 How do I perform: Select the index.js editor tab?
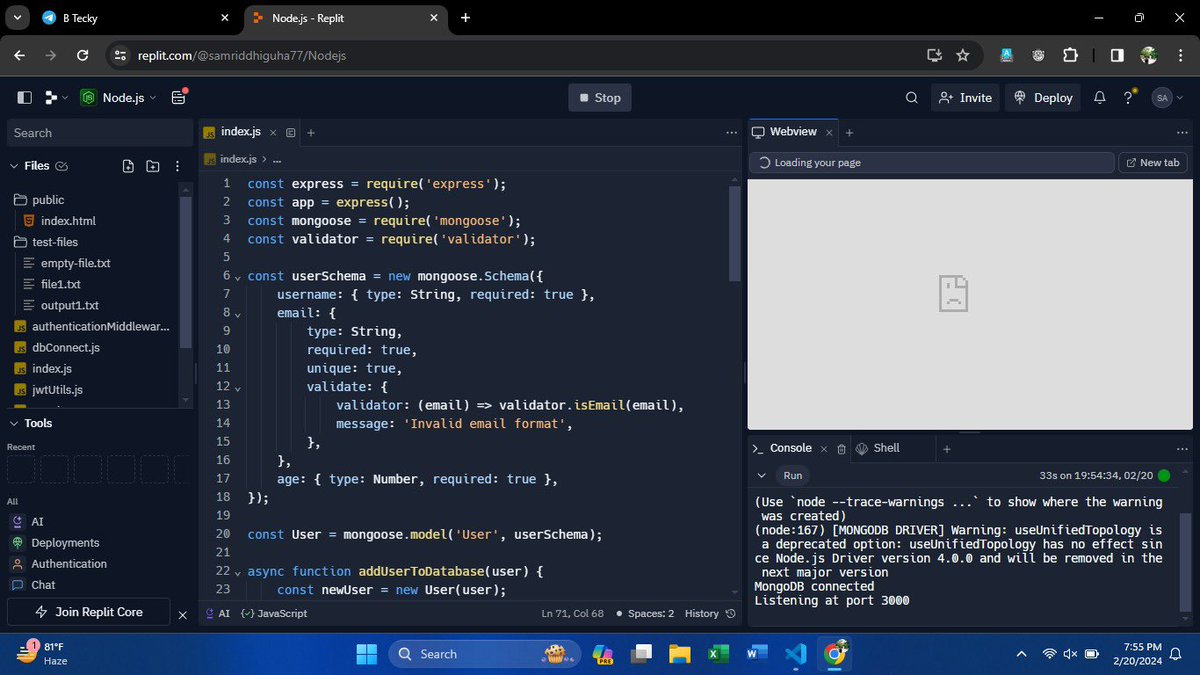click(x=240, y=132)
